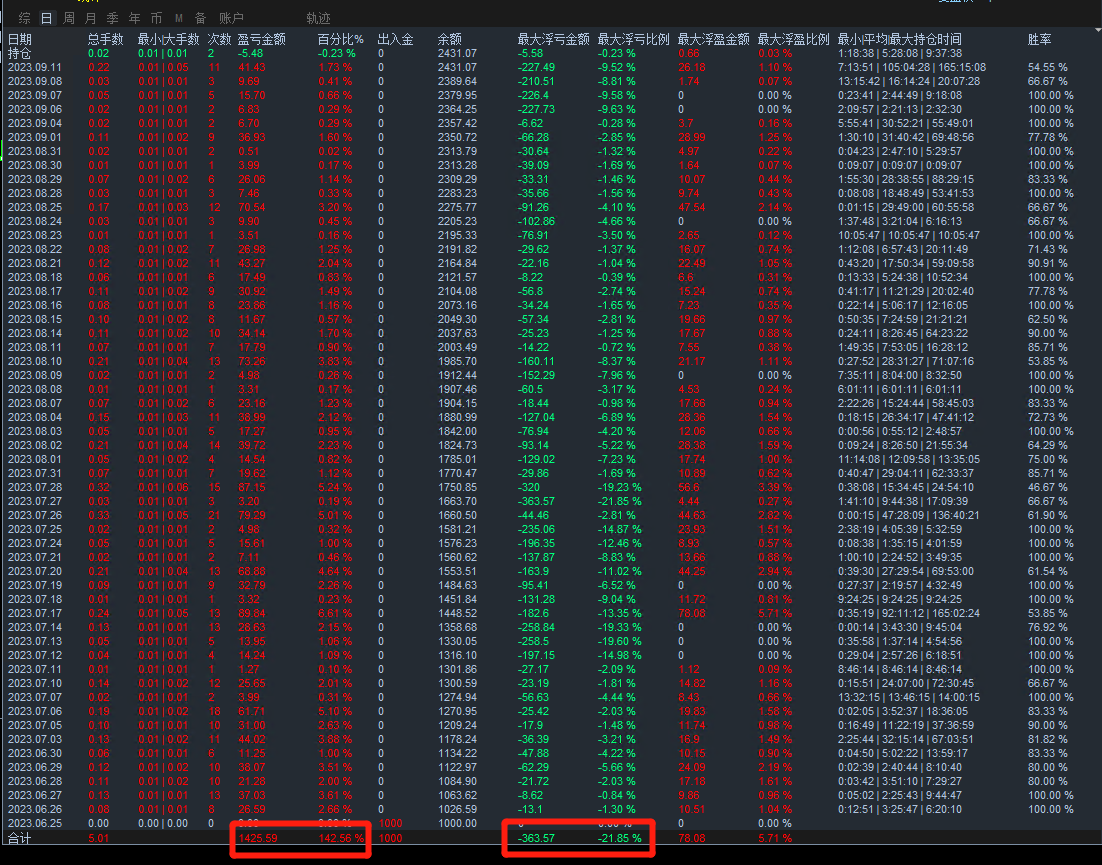Click the win rate value 54.55 %
This screenshot has width=1102, height=865.
(x=1047, y=67)
